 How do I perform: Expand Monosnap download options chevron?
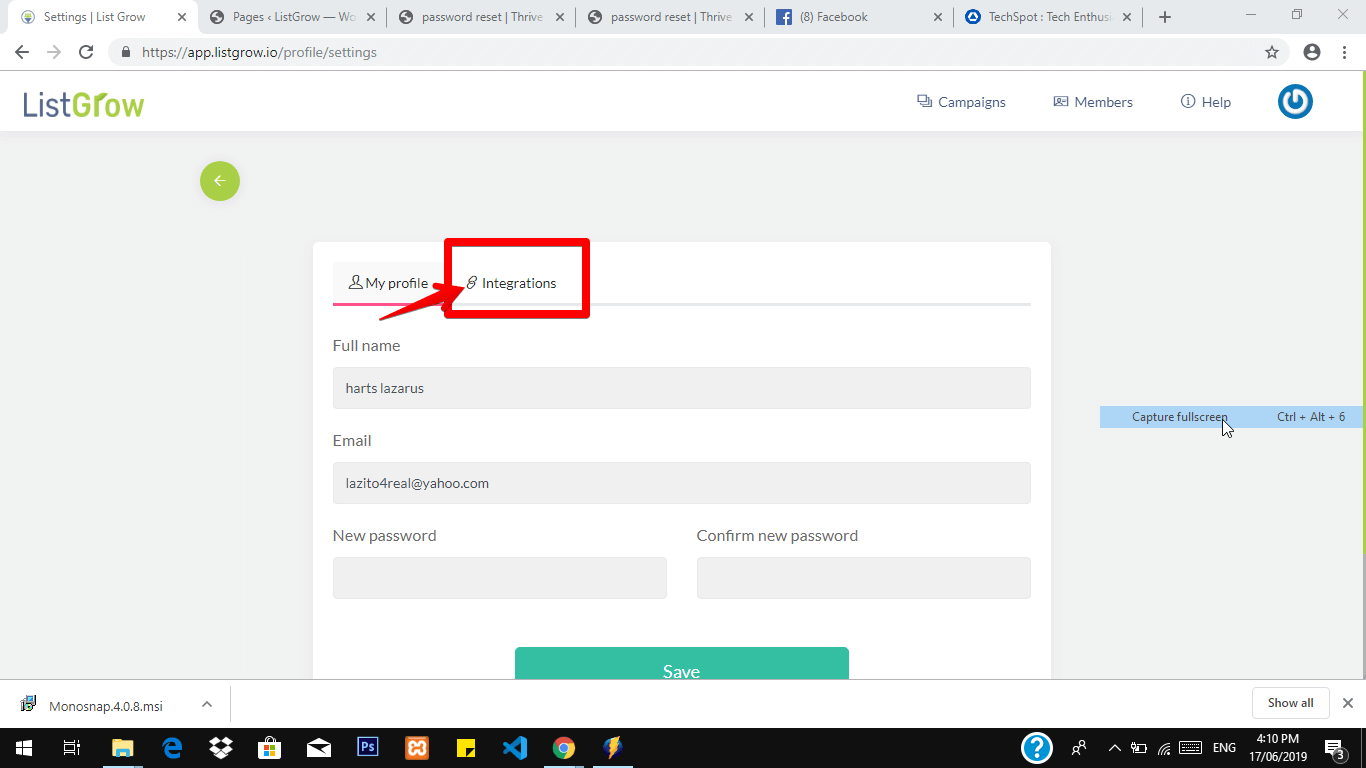point(207,704)
